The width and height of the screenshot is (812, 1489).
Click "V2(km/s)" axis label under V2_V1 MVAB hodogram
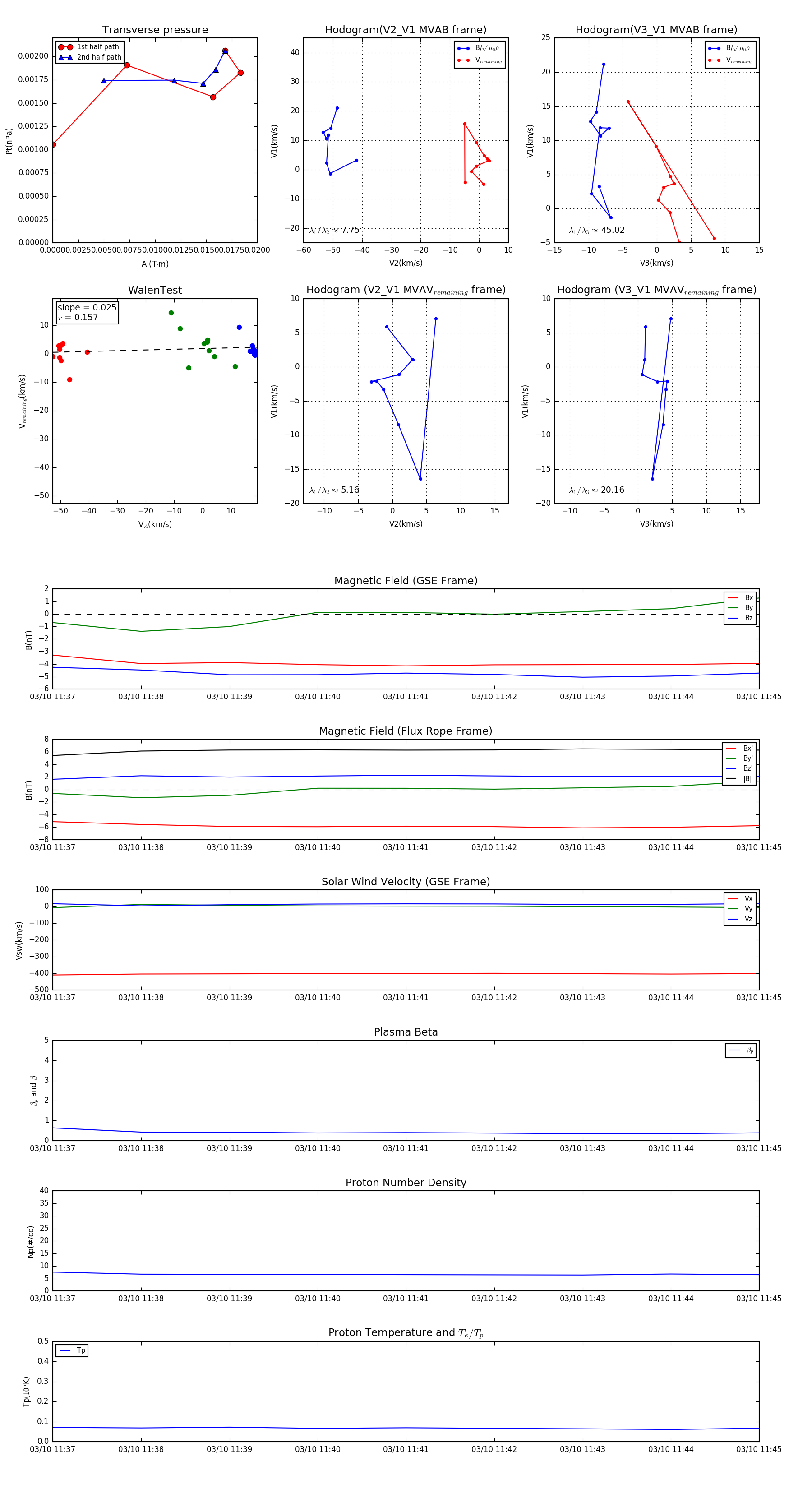[406, 263]
